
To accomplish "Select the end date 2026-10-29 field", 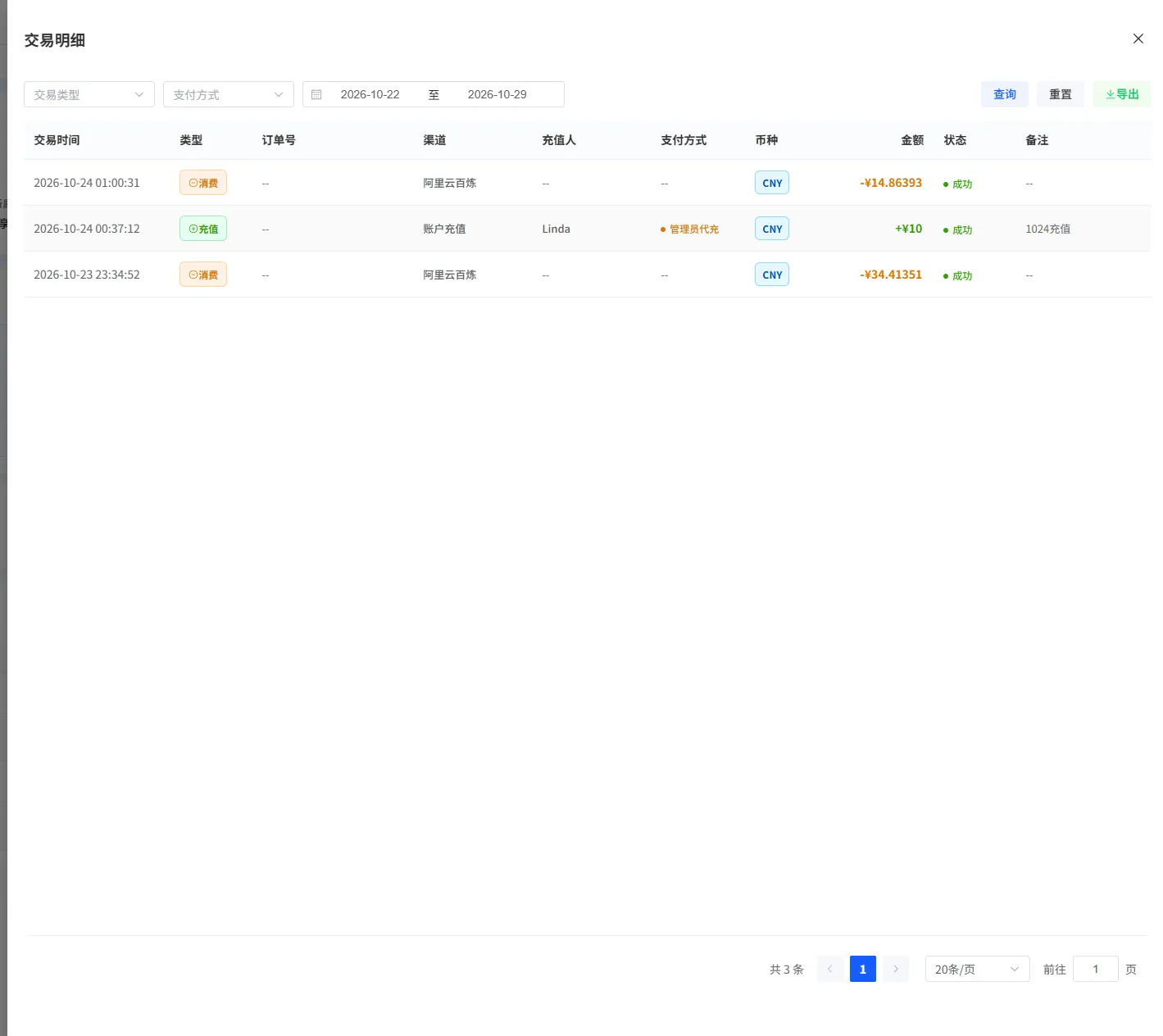I will click(x=497, y=94).
